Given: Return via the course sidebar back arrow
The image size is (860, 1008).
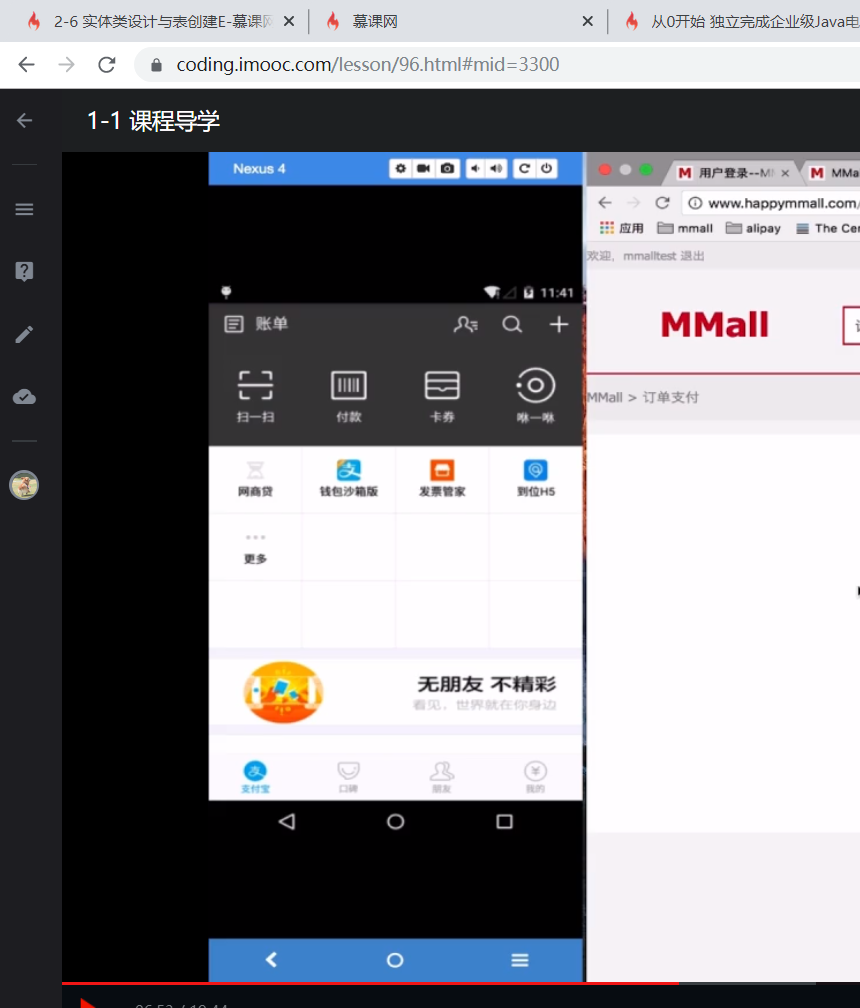Looking at the screenshot, I should pos(24,120).
